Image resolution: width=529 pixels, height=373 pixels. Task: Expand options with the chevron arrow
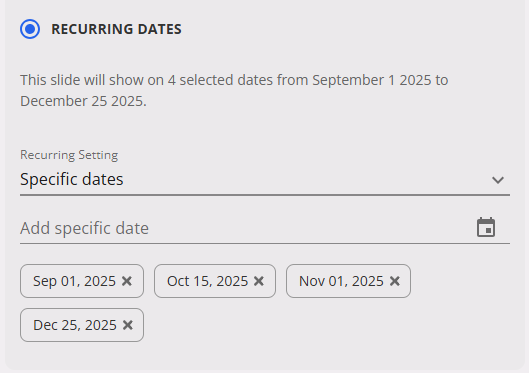pos(498,180)
